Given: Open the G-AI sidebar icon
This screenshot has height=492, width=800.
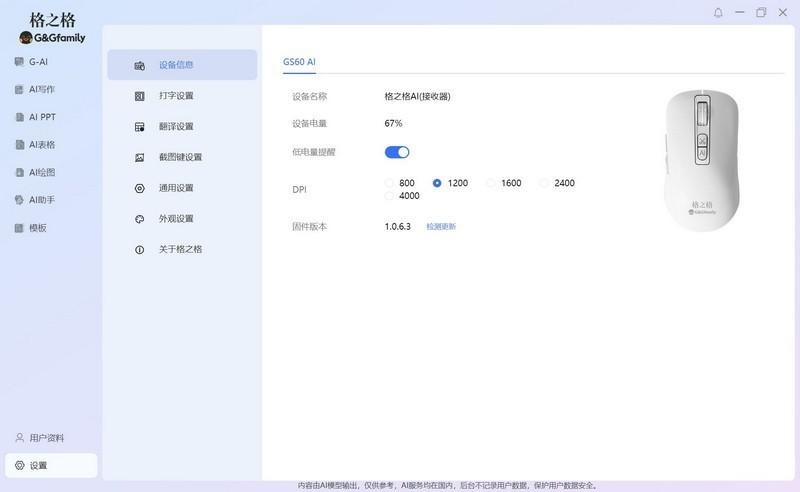Looking at the screenshot, I should click(x=19, y=62).
